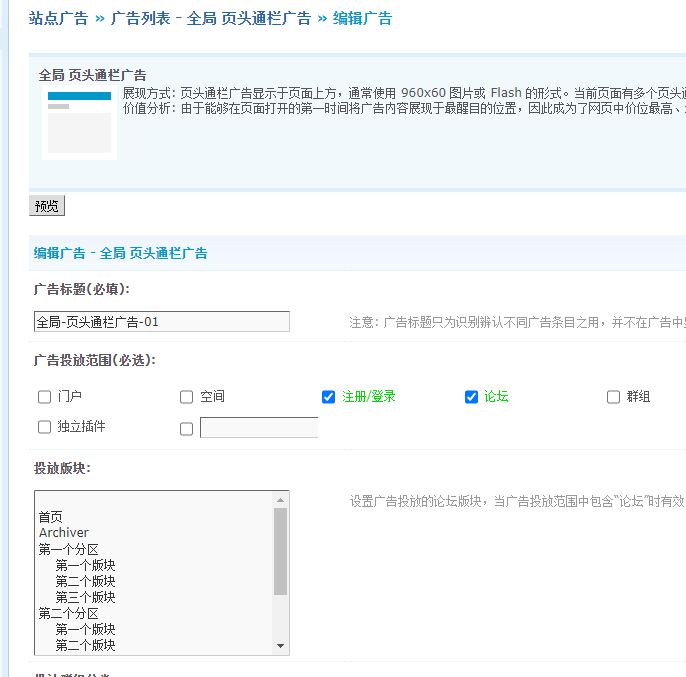Focus the 广告标题 input field

point(162,322)
